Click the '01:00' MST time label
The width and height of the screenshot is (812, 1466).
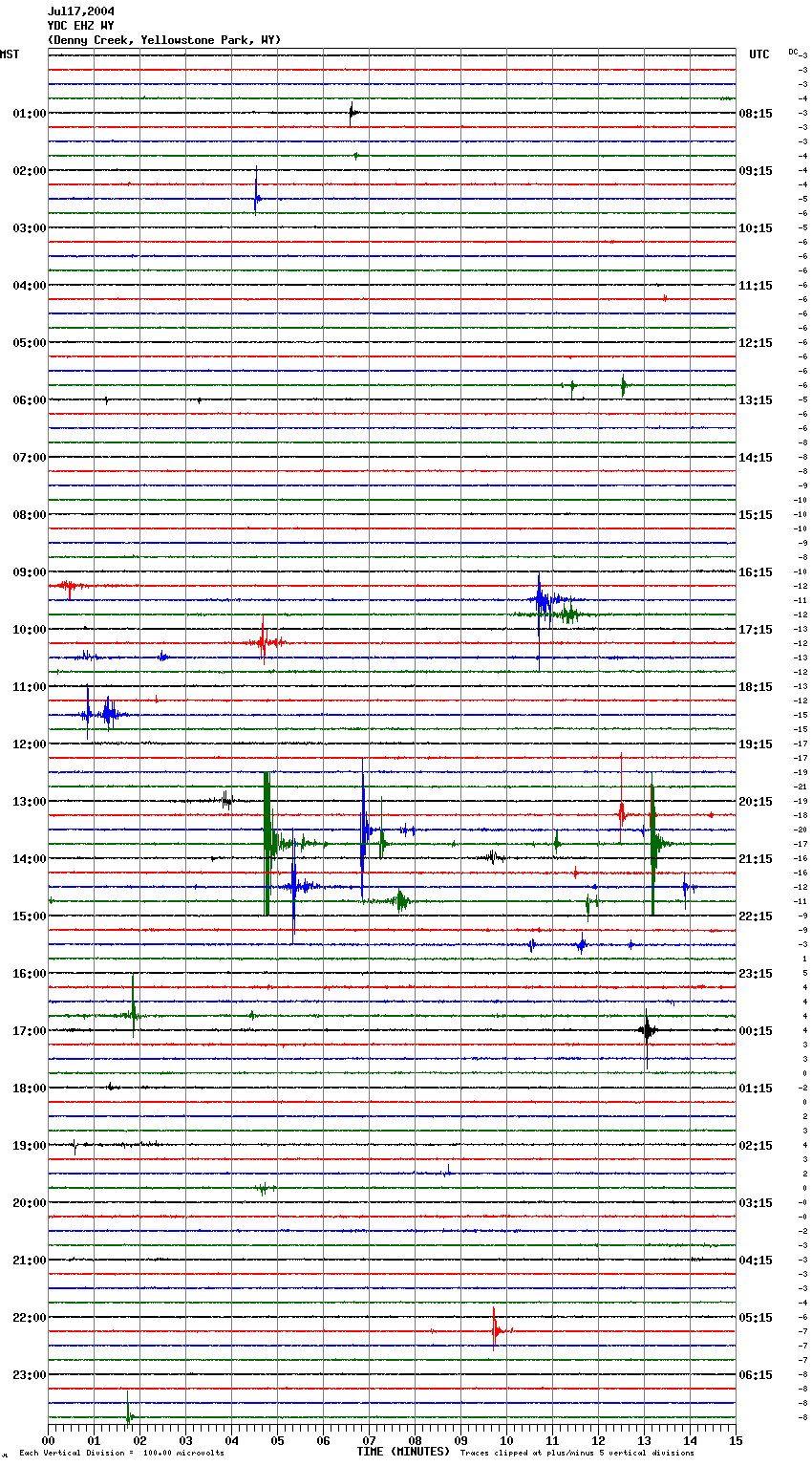(x=29, y=114)
